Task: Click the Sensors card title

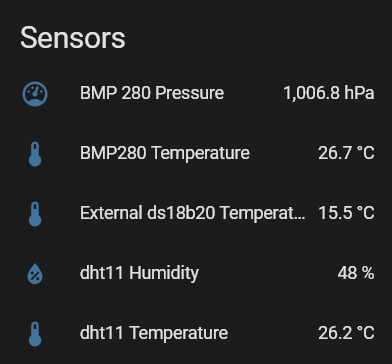Action: [x=73, y=38]
